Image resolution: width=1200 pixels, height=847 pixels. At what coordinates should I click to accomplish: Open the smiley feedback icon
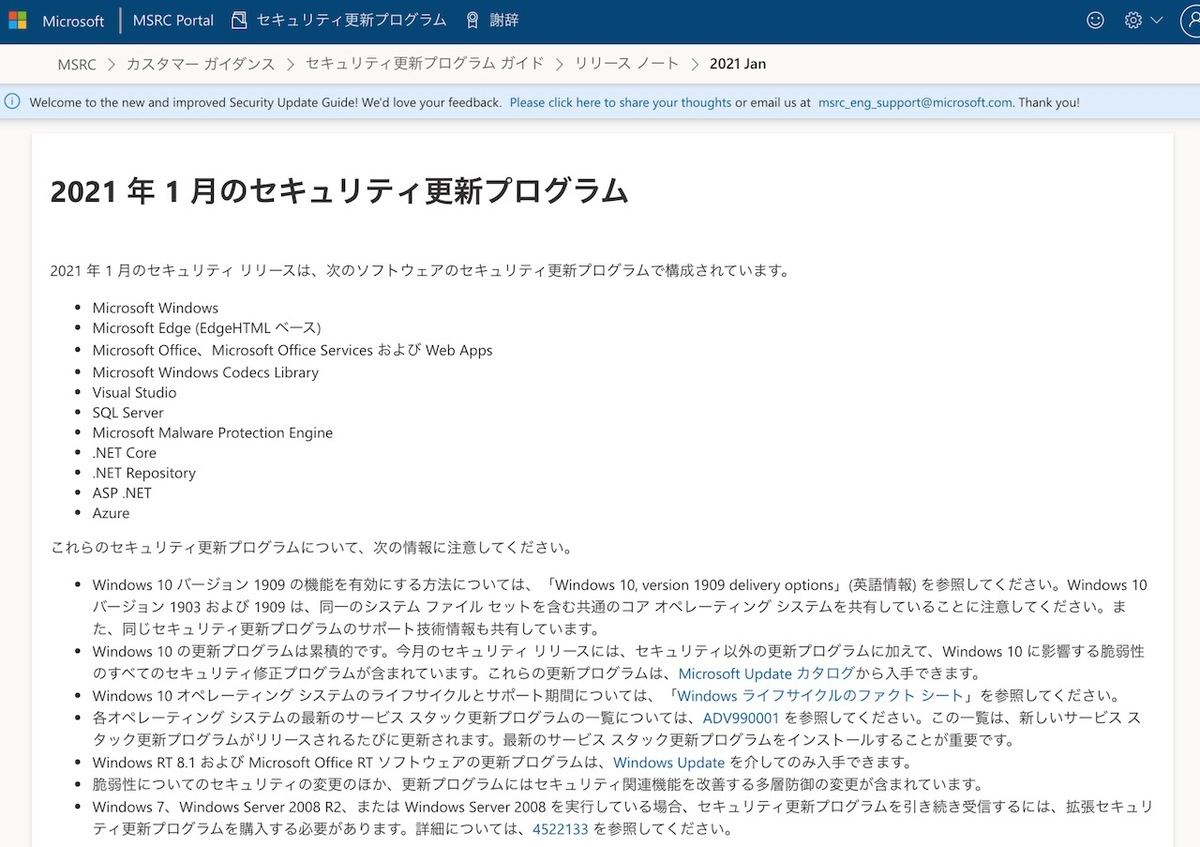(x=1096, y=20)
